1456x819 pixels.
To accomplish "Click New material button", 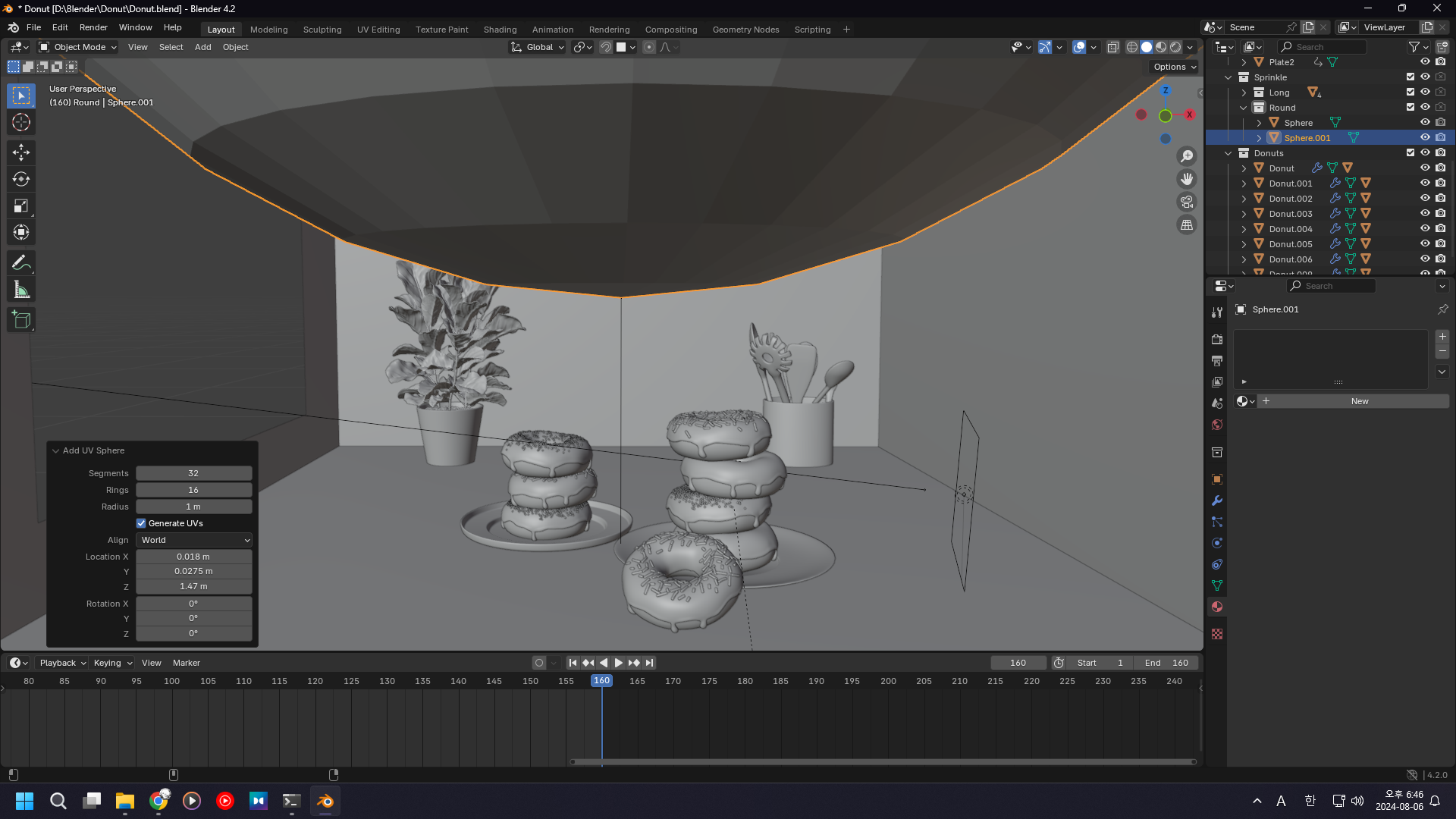I will point(1359,401).
